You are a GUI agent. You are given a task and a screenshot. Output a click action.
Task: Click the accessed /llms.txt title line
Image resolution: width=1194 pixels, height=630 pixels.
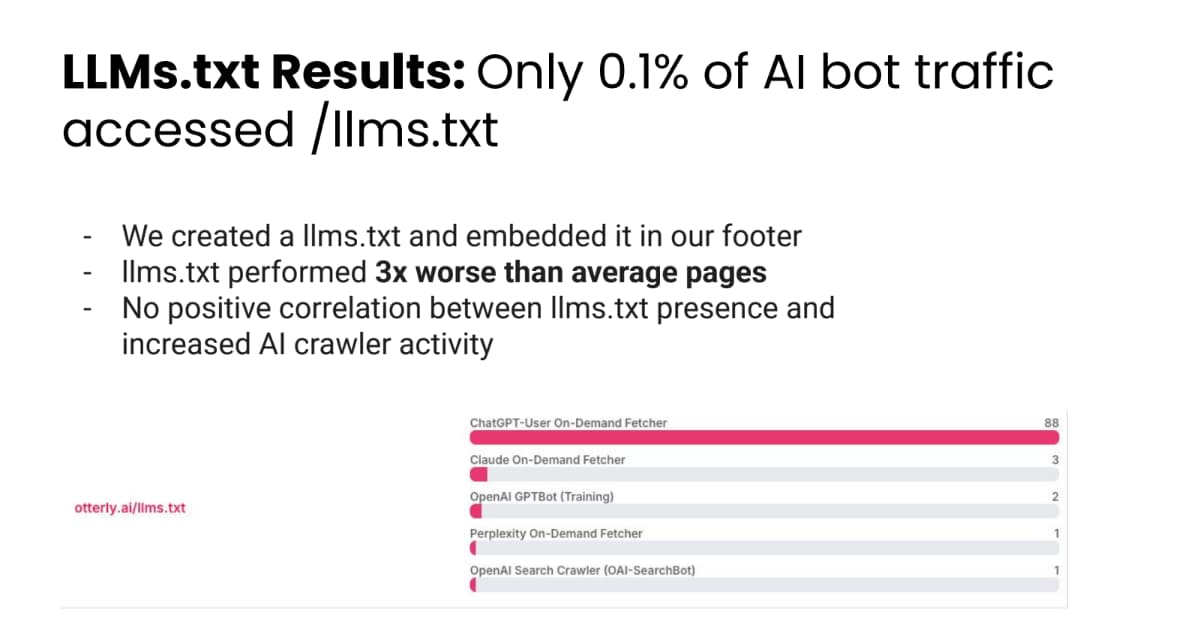point(280,130)
